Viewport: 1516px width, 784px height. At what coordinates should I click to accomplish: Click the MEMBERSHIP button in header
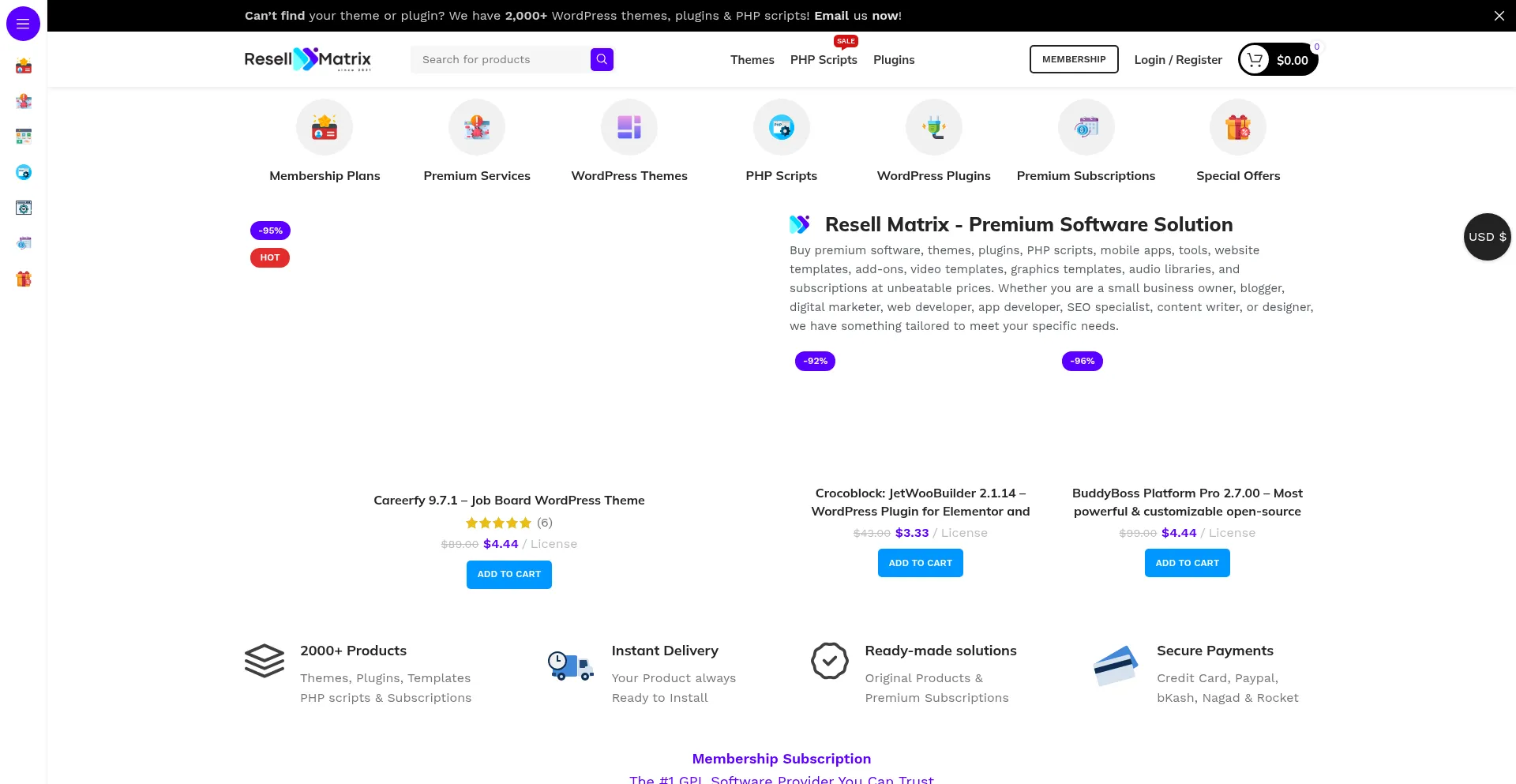[x=1074, y=59]
